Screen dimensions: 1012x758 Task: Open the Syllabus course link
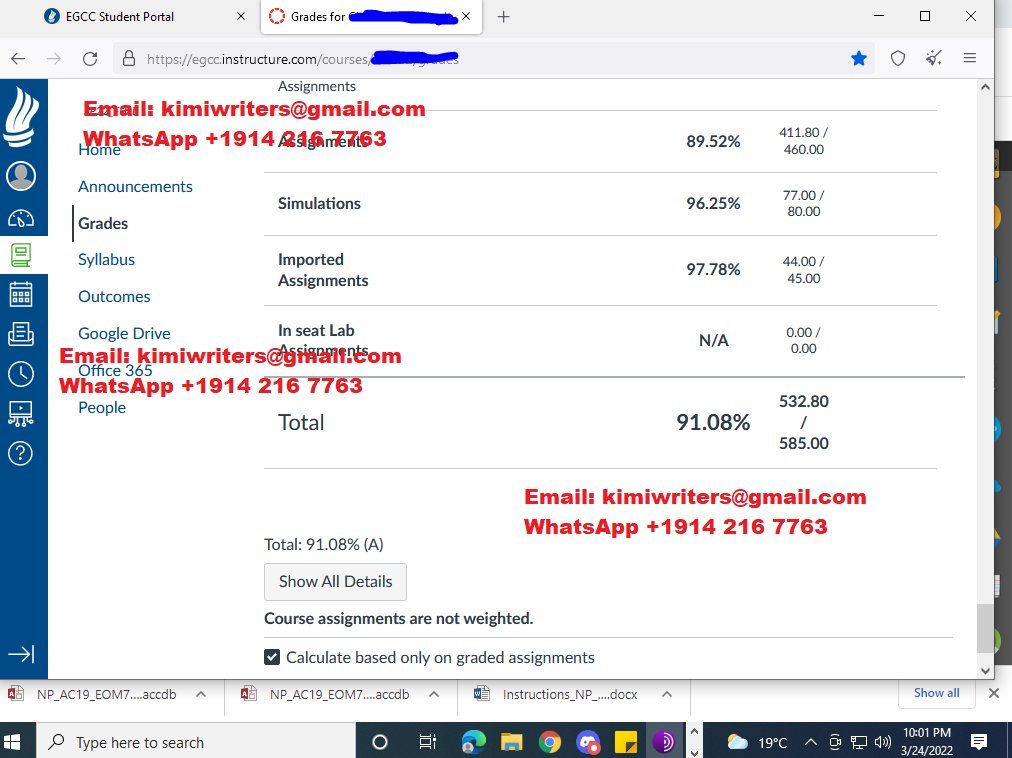pyautogui.click(x=106, y=260)
